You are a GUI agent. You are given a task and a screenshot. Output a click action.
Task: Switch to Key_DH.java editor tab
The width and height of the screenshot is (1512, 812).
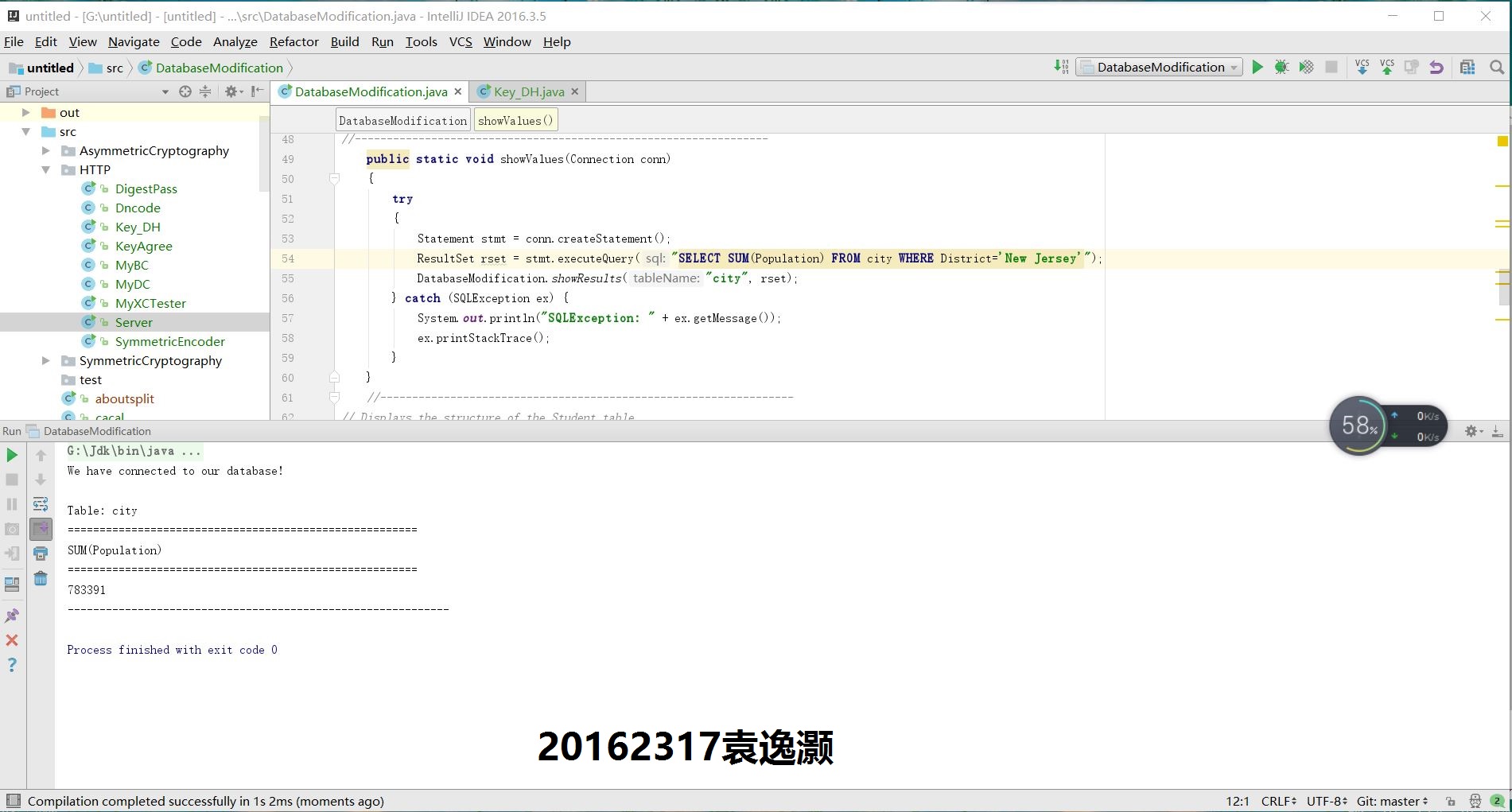[x=528, y=91]
